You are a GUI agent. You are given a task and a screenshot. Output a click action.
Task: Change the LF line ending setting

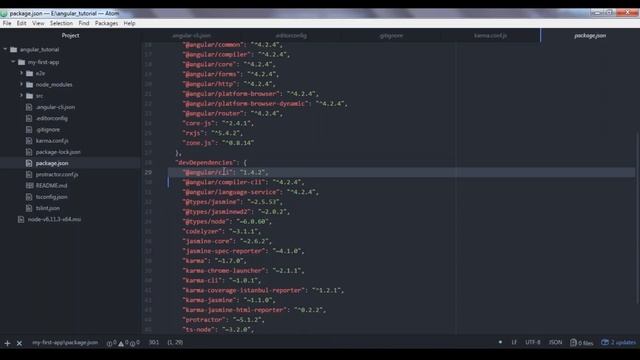pos(514,342)
